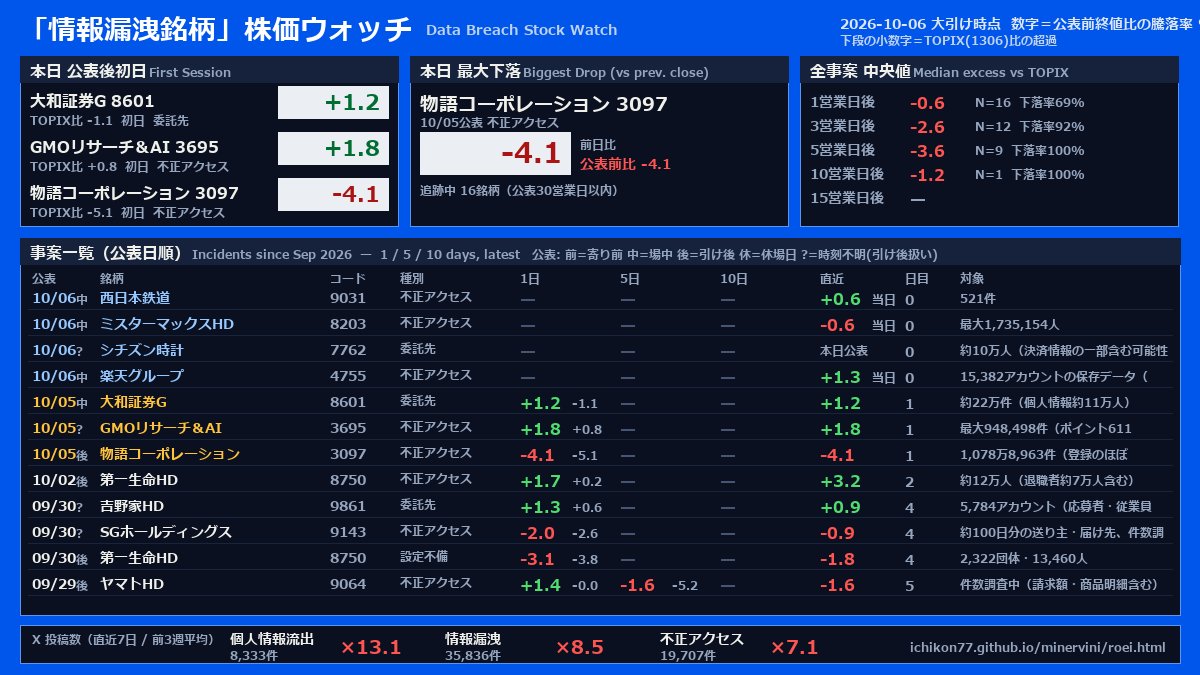
Task: Click ヤマトHD in the incident list
Action: [132, 584]
